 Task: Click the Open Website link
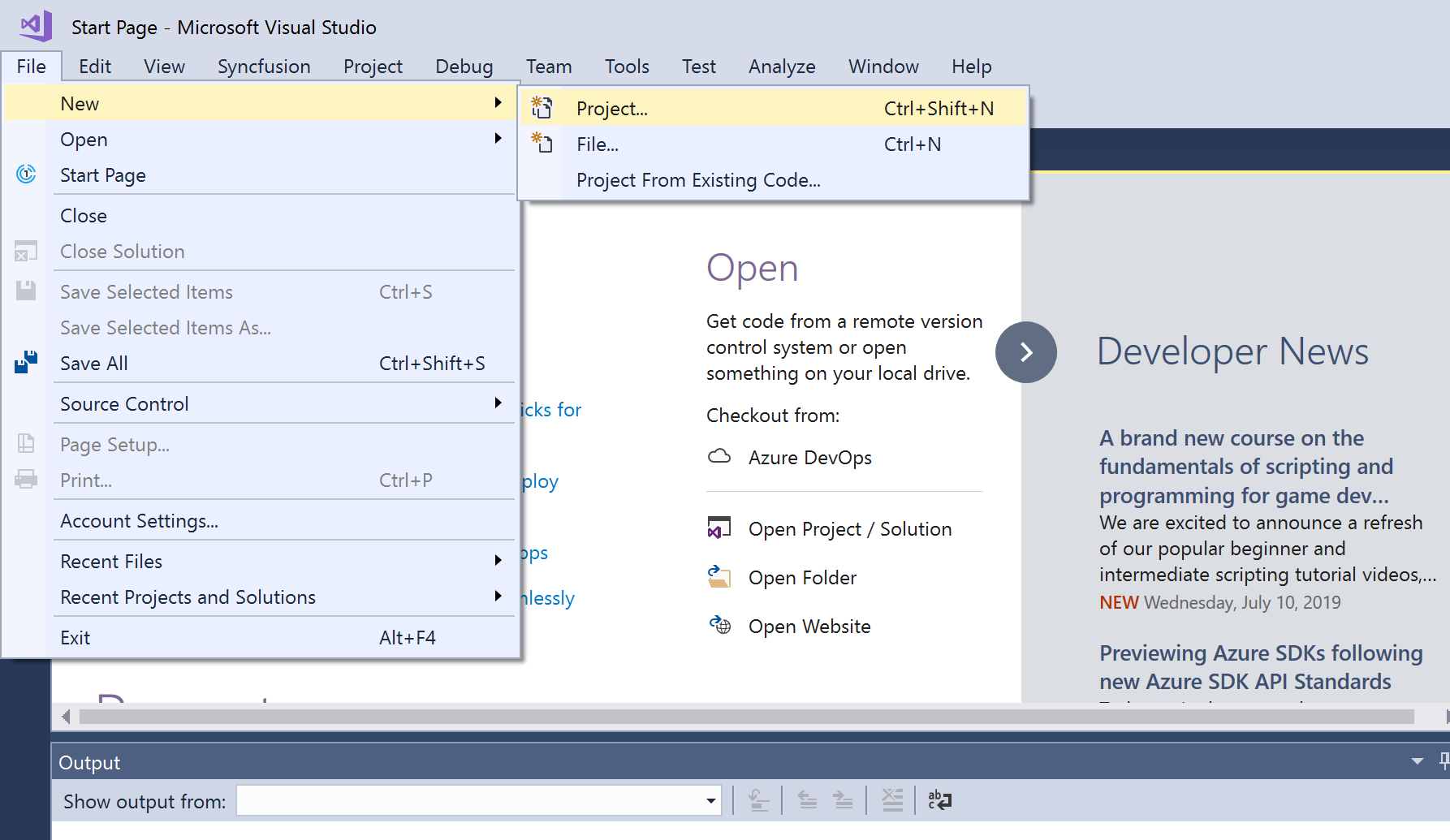point(809,626)
